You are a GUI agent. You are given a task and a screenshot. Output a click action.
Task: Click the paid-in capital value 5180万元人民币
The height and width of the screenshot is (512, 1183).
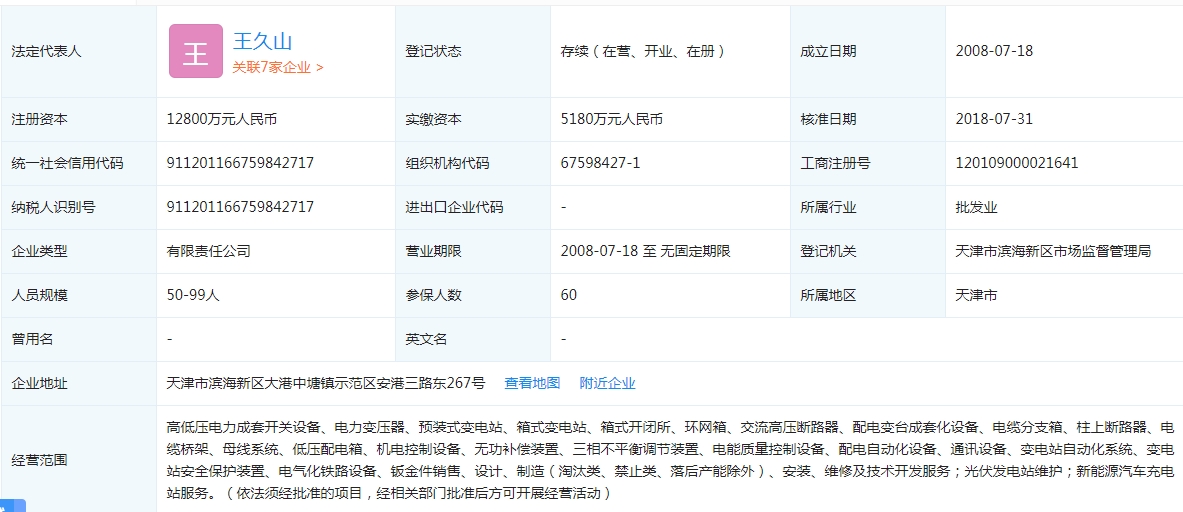(x=612, y=119)
